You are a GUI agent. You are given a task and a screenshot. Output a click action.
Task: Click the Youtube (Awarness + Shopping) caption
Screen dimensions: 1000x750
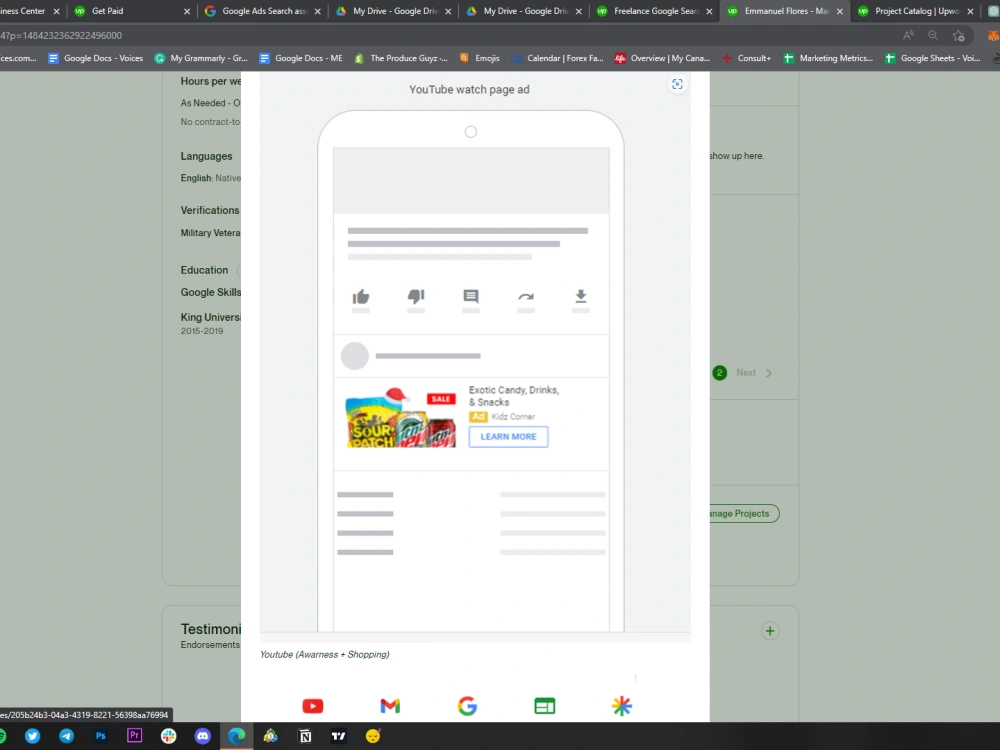325,654
